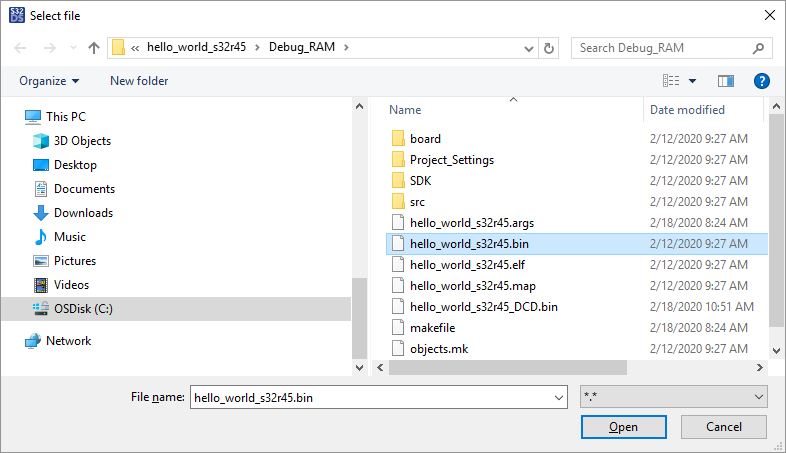Change the view layout icon
This screenshot has width=786, height=453.
pos(671,81)
